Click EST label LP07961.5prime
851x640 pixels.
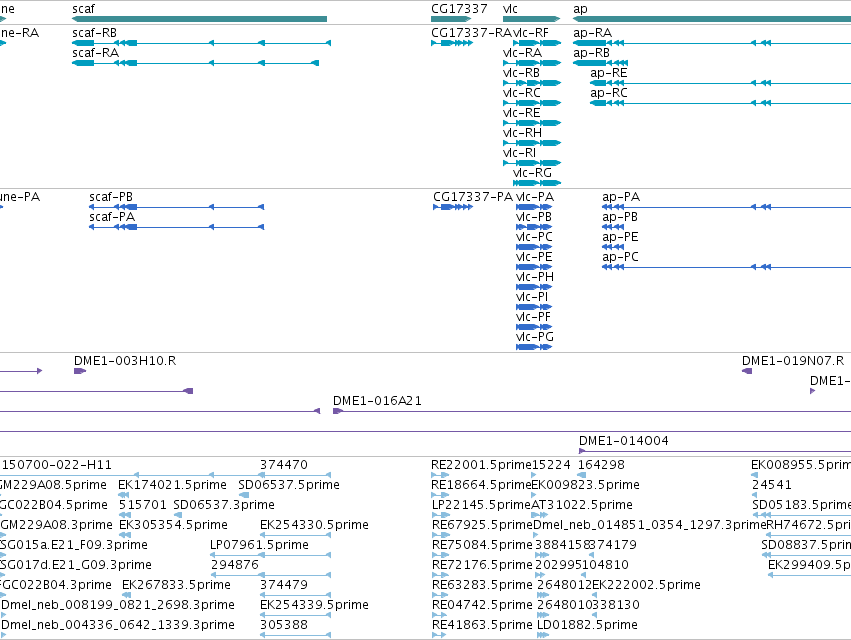click(x=259, y=544)
